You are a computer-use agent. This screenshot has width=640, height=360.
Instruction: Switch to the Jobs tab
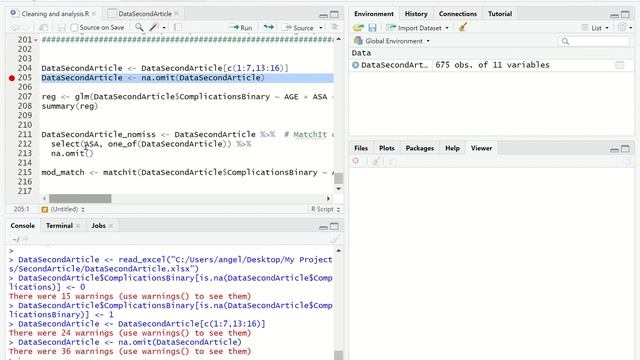pos(98,225)
